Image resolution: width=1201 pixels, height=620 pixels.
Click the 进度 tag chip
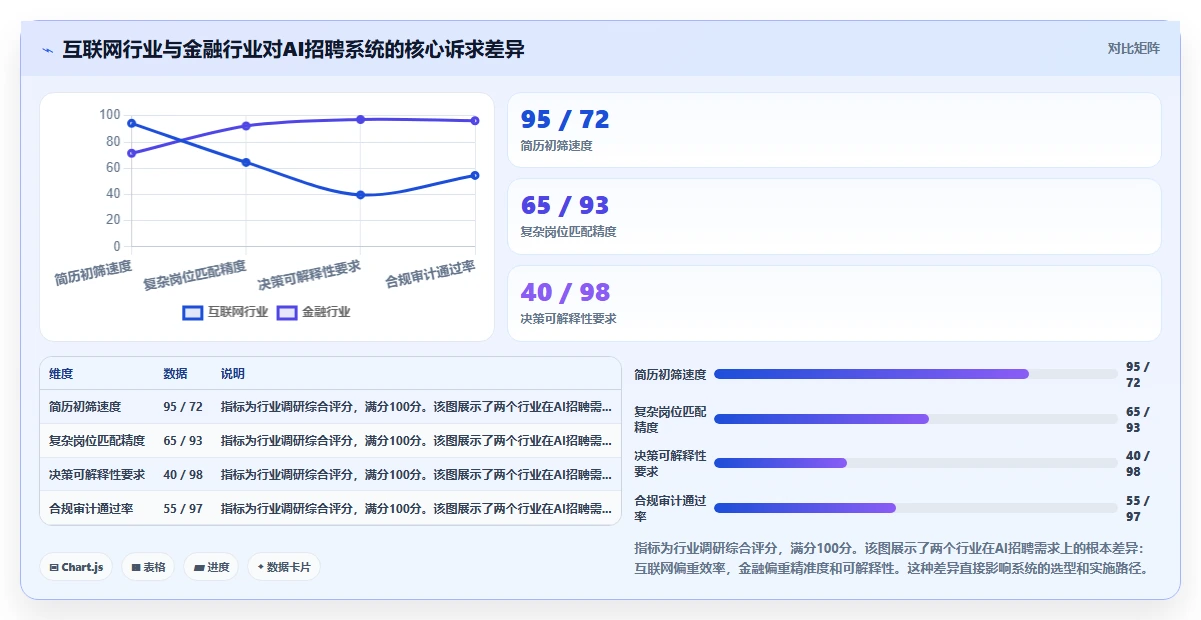211,567
